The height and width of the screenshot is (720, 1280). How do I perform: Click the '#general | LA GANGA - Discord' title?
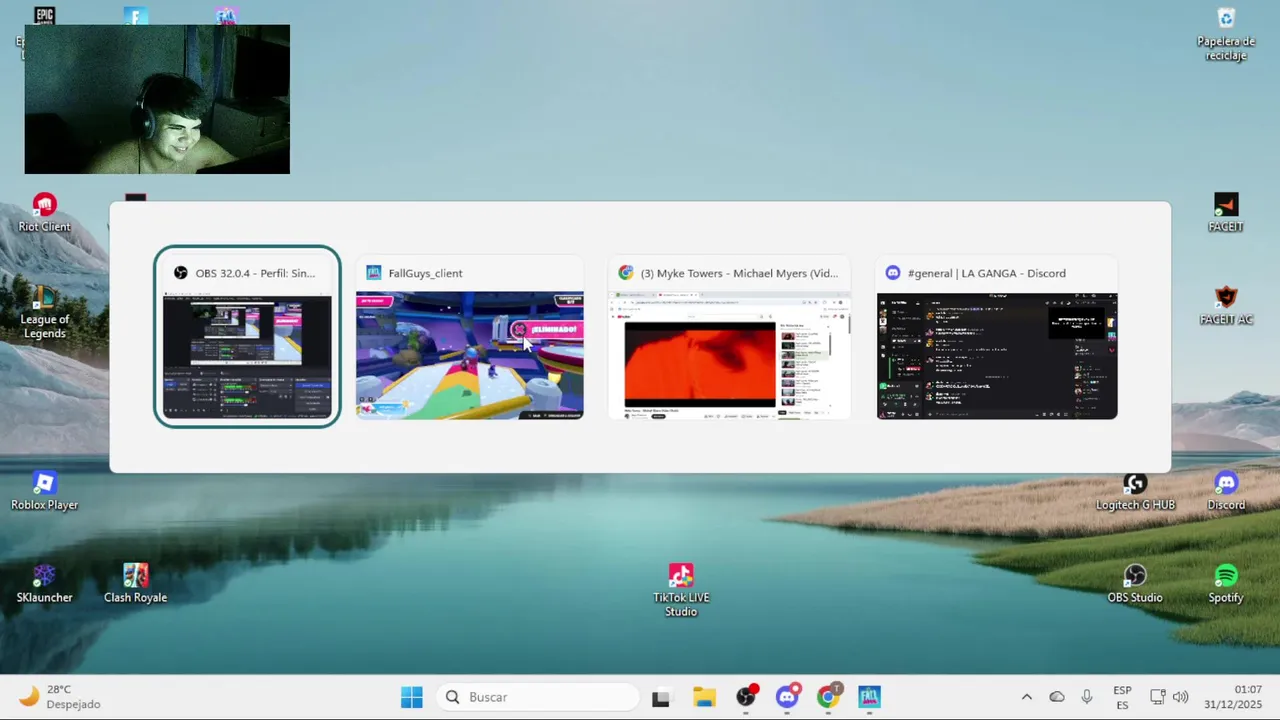[987, 273]
